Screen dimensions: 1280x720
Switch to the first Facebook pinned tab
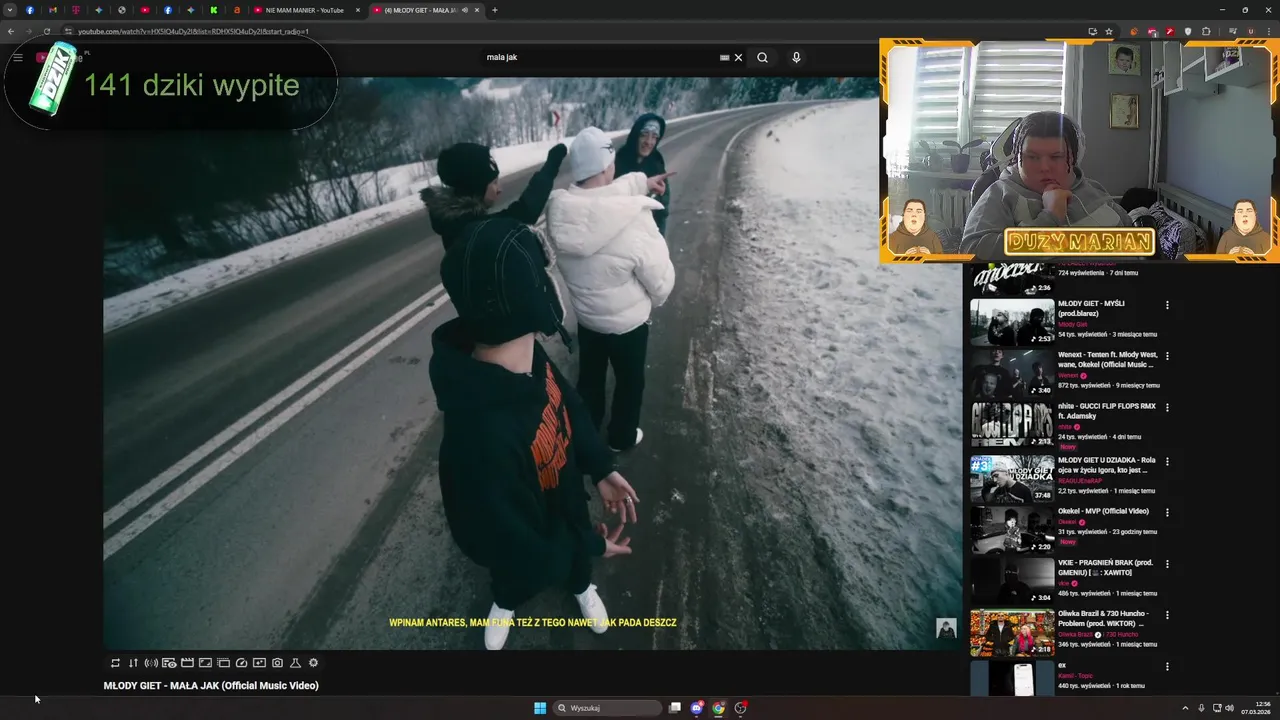click(x=30, y=10)
